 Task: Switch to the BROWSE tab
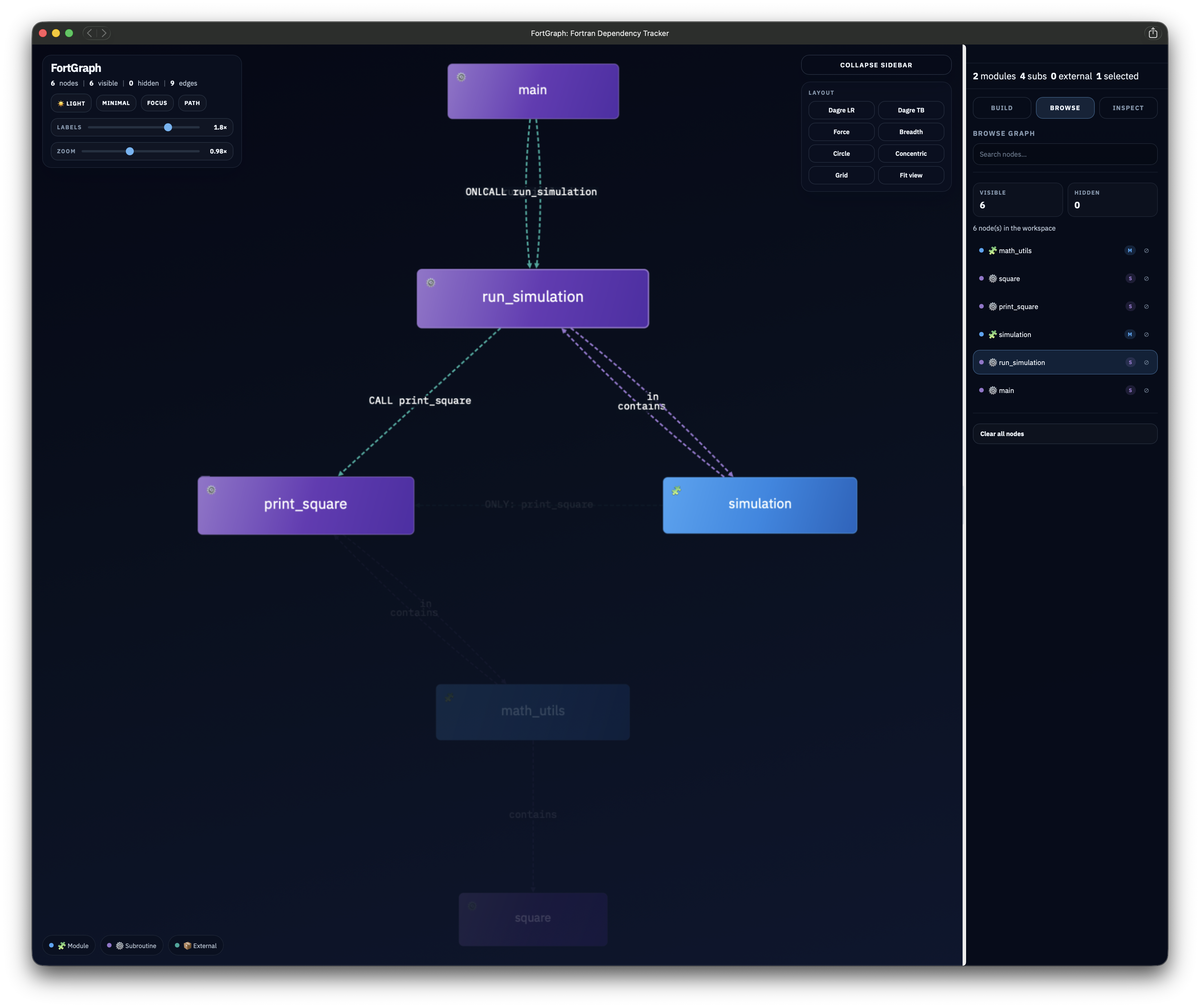click(x=1065, y=108)
